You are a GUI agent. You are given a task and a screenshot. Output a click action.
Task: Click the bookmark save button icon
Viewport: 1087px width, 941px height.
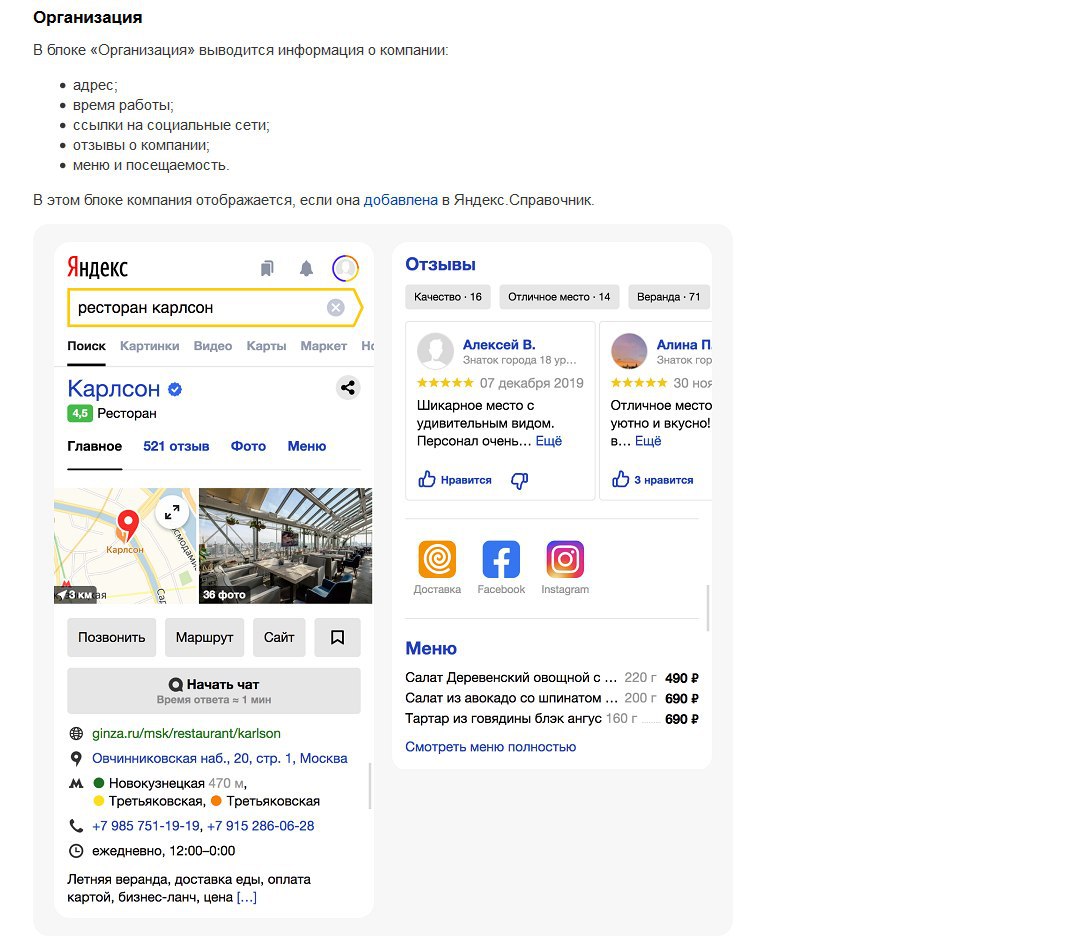coord(338,637)
